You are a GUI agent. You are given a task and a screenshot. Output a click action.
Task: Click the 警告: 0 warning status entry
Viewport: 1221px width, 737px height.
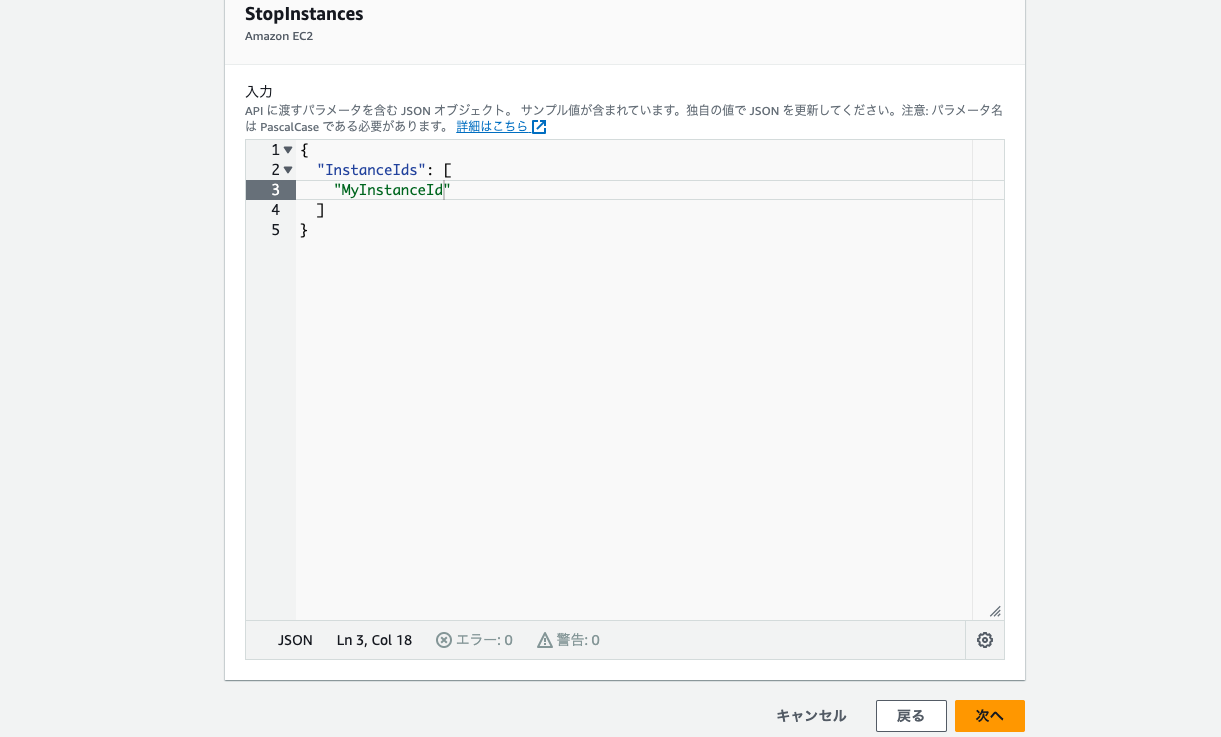(578, 640)
